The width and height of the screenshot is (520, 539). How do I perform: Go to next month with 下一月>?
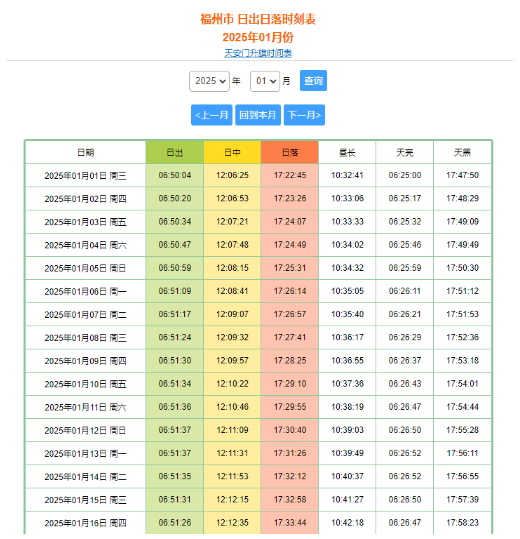click(x=304, y=115)
